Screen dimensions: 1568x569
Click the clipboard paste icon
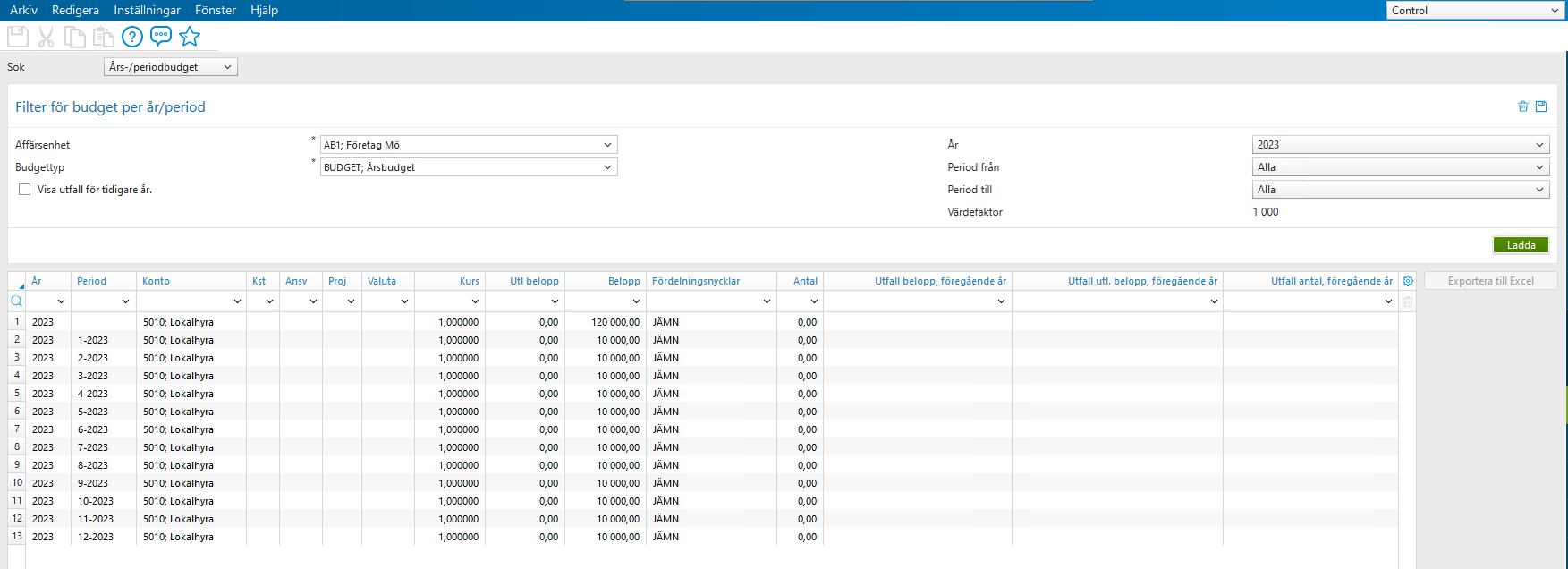104,37
